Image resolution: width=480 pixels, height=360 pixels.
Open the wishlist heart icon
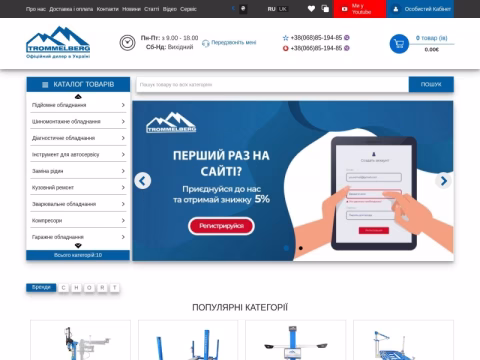311,9
